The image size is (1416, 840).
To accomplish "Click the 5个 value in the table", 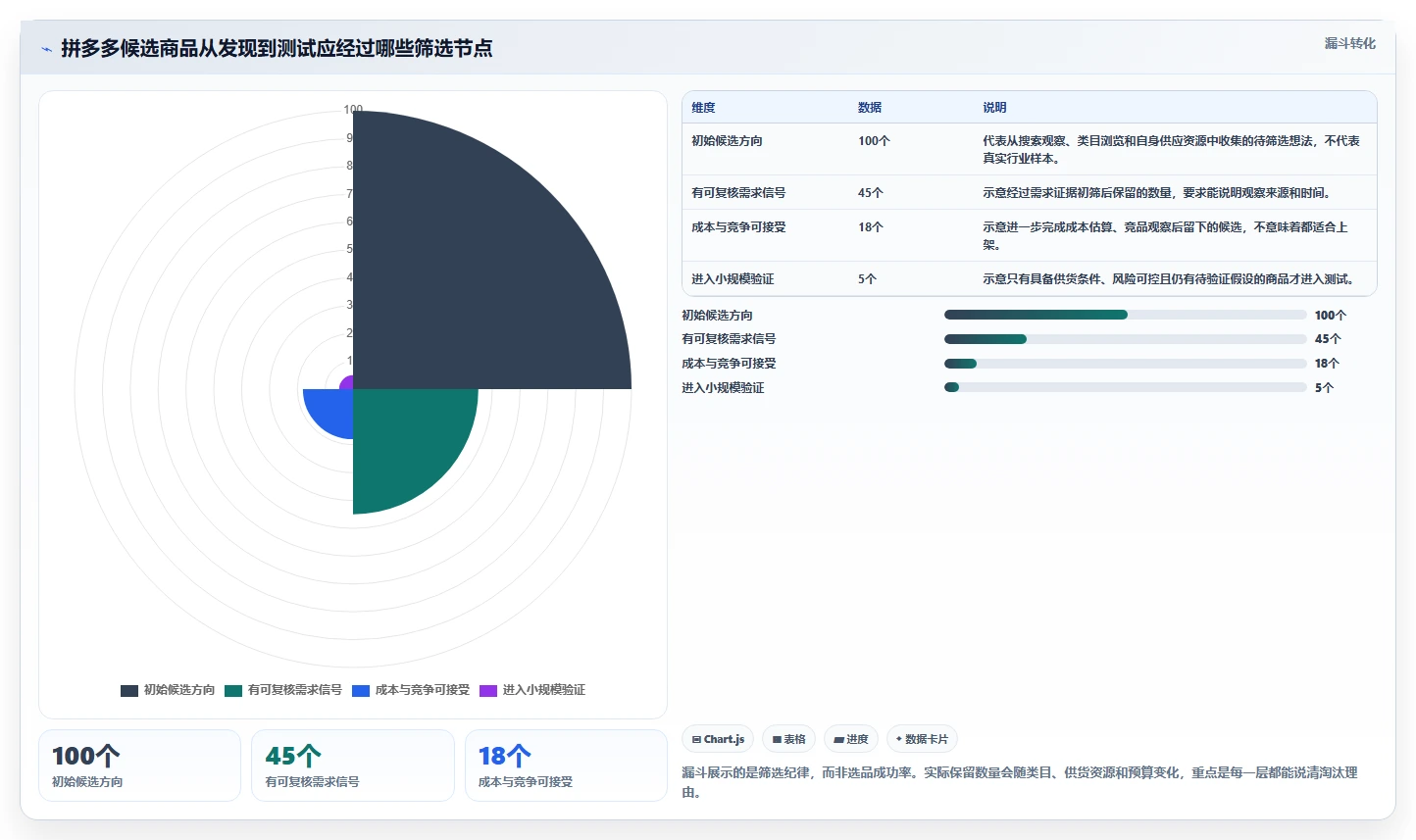I will pyautogui.click(x=867, y=279).
